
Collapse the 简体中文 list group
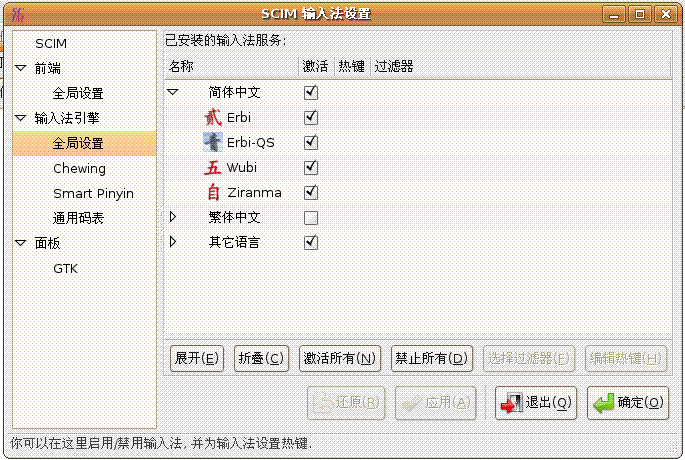click(173, 92)
